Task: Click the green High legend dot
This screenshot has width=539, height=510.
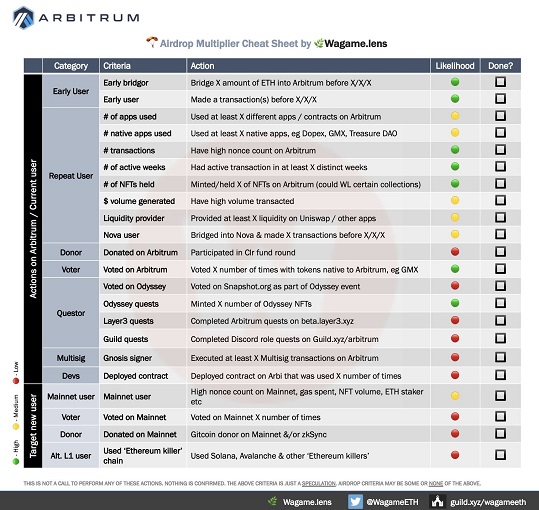Action: (x=16, y=461)
